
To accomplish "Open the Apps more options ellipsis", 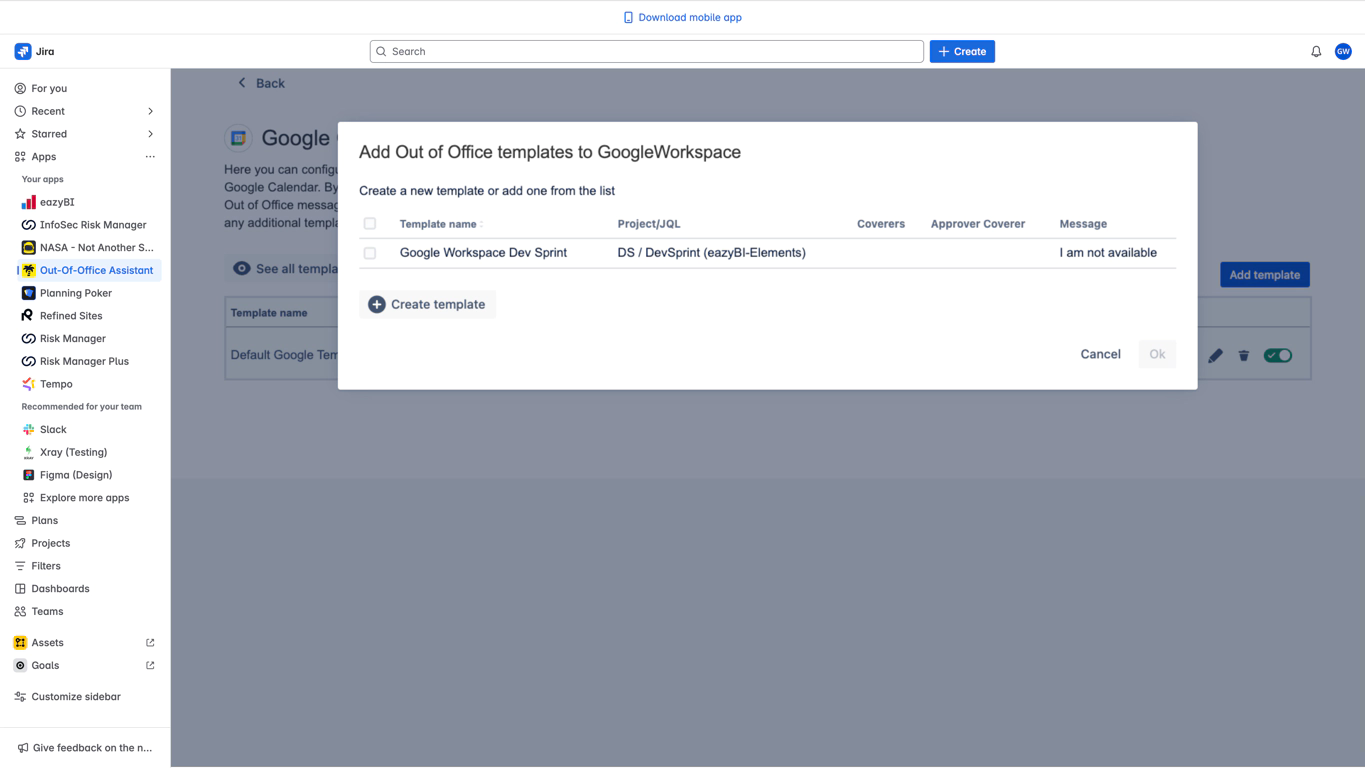I will (150, 157).
